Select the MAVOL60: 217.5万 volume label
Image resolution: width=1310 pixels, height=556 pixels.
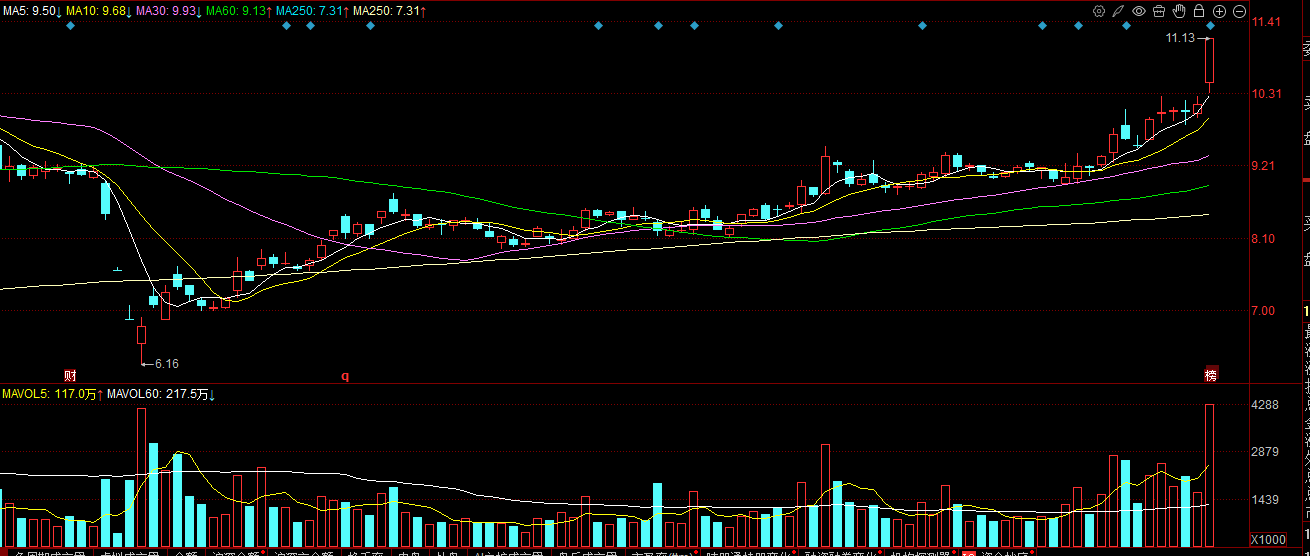(x=161, y=395)
